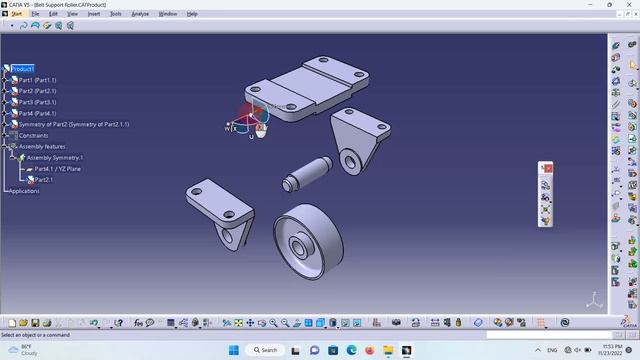Open the Undo history dropdown arrow
640x360 pixels.
(99, 327)
